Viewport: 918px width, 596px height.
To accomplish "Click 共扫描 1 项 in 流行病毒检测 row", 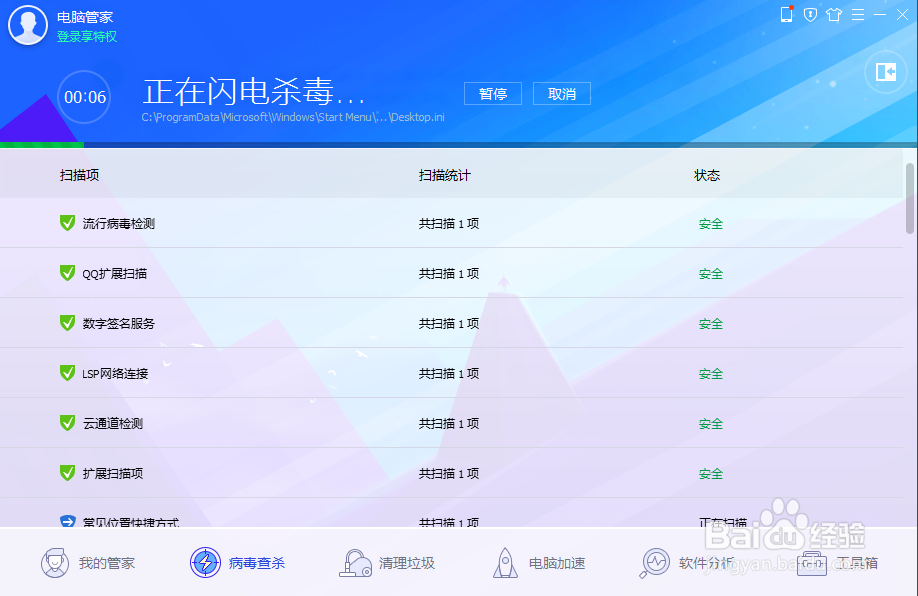I will pos(449,224).
